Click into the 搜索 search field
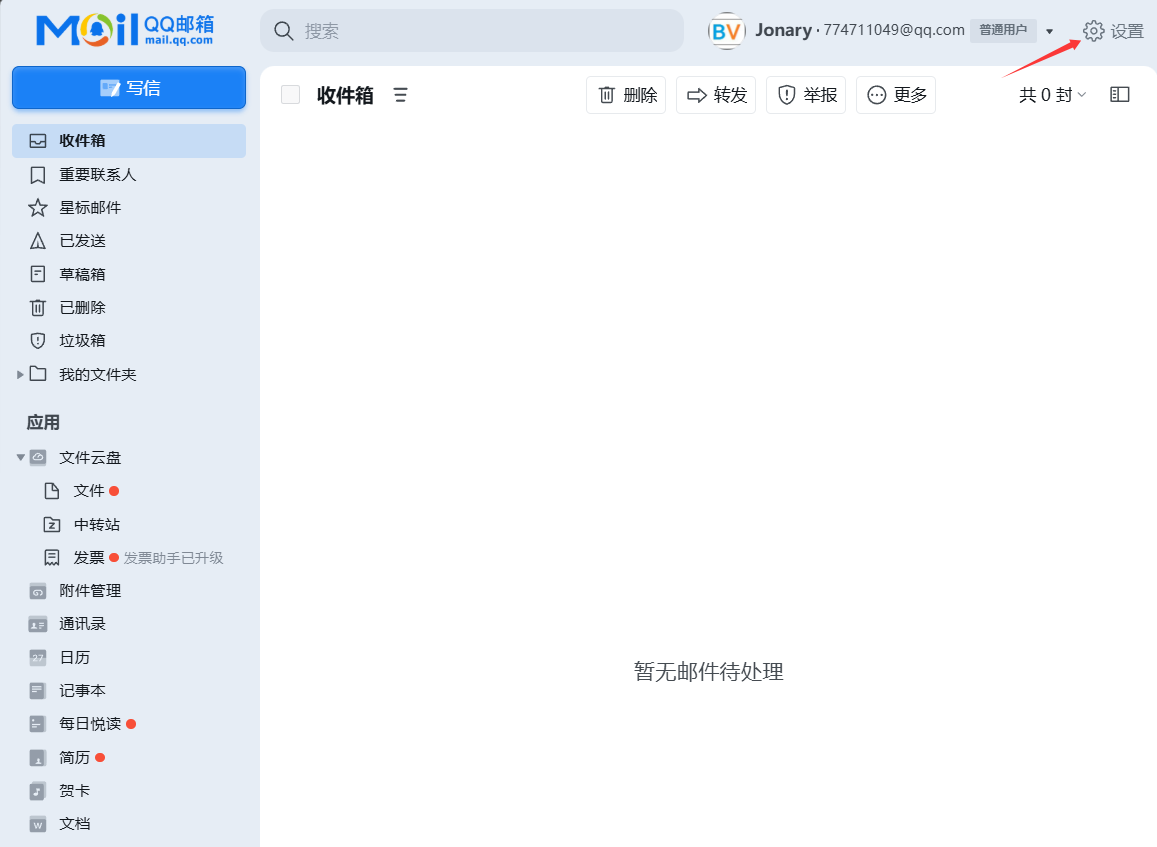Viewport: 1157px width, 847px height. [x=472, y=31]
